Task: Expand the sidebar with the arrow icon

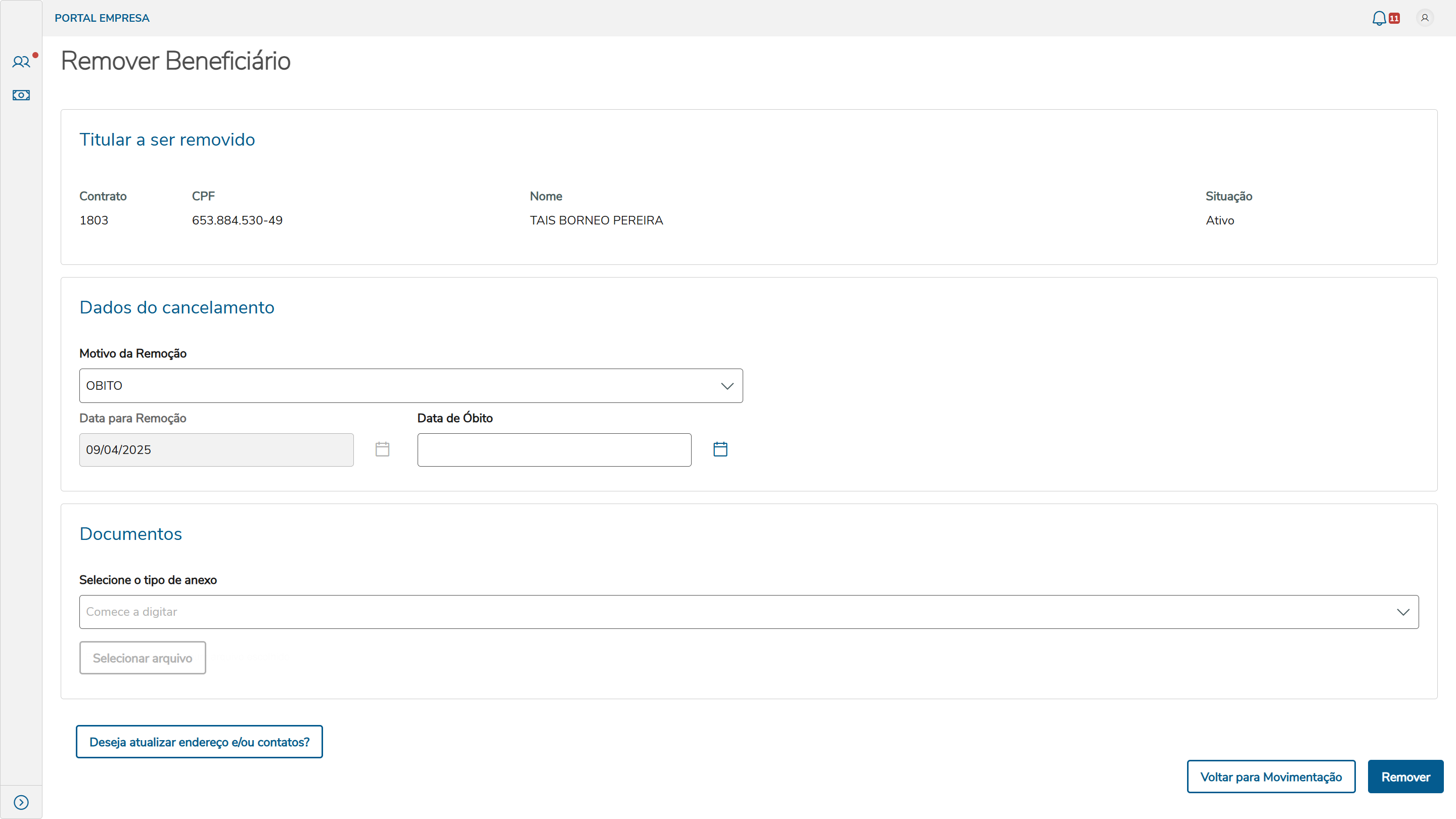Action: click(21, 802)
